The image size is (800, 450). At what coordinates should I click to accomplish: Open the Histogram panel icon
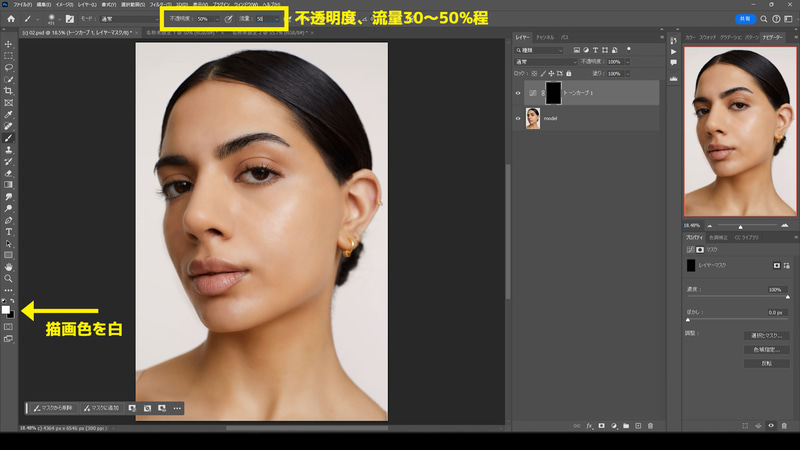click(x=673, y=79)
